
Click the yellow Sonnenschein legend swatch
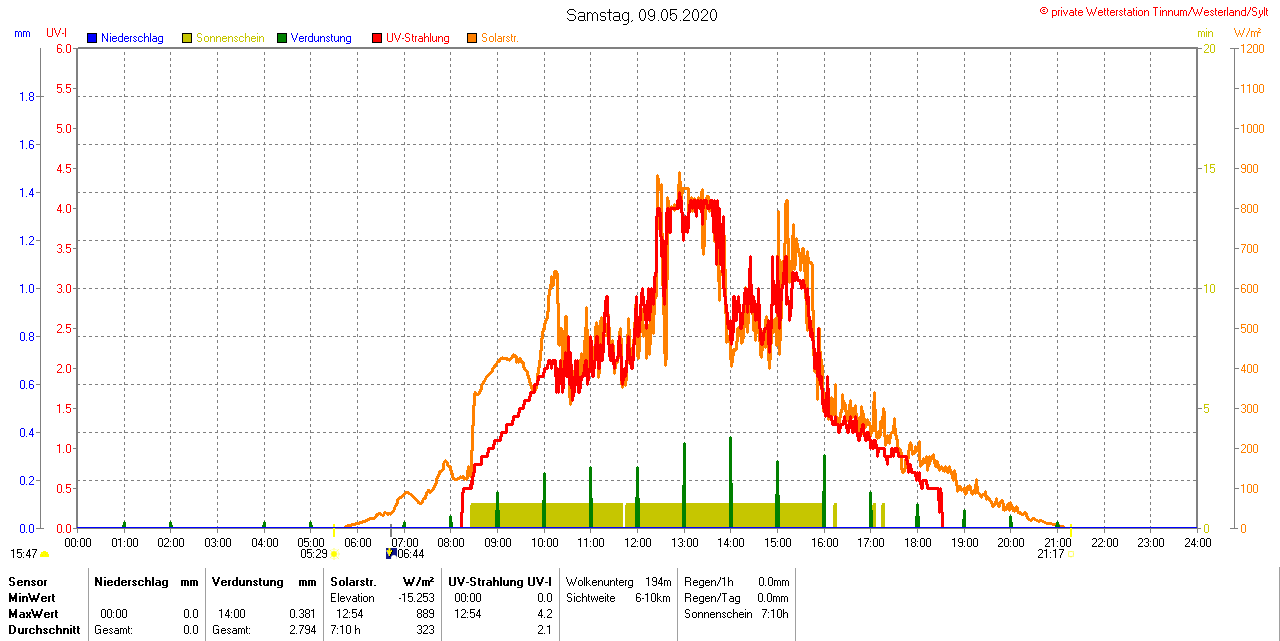(187, 38)
